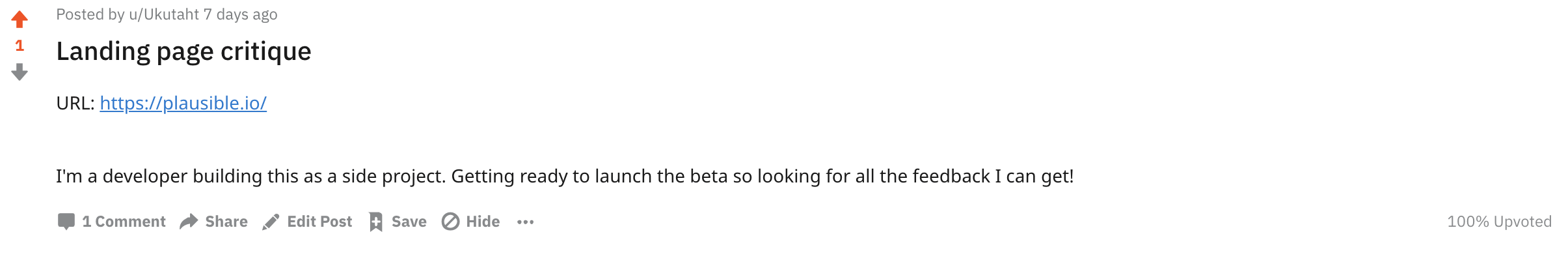The height and width of the screenshot is (275, 1568).
Task: Click the speech bubble comment icon
Action: click(x=66, y=222)
